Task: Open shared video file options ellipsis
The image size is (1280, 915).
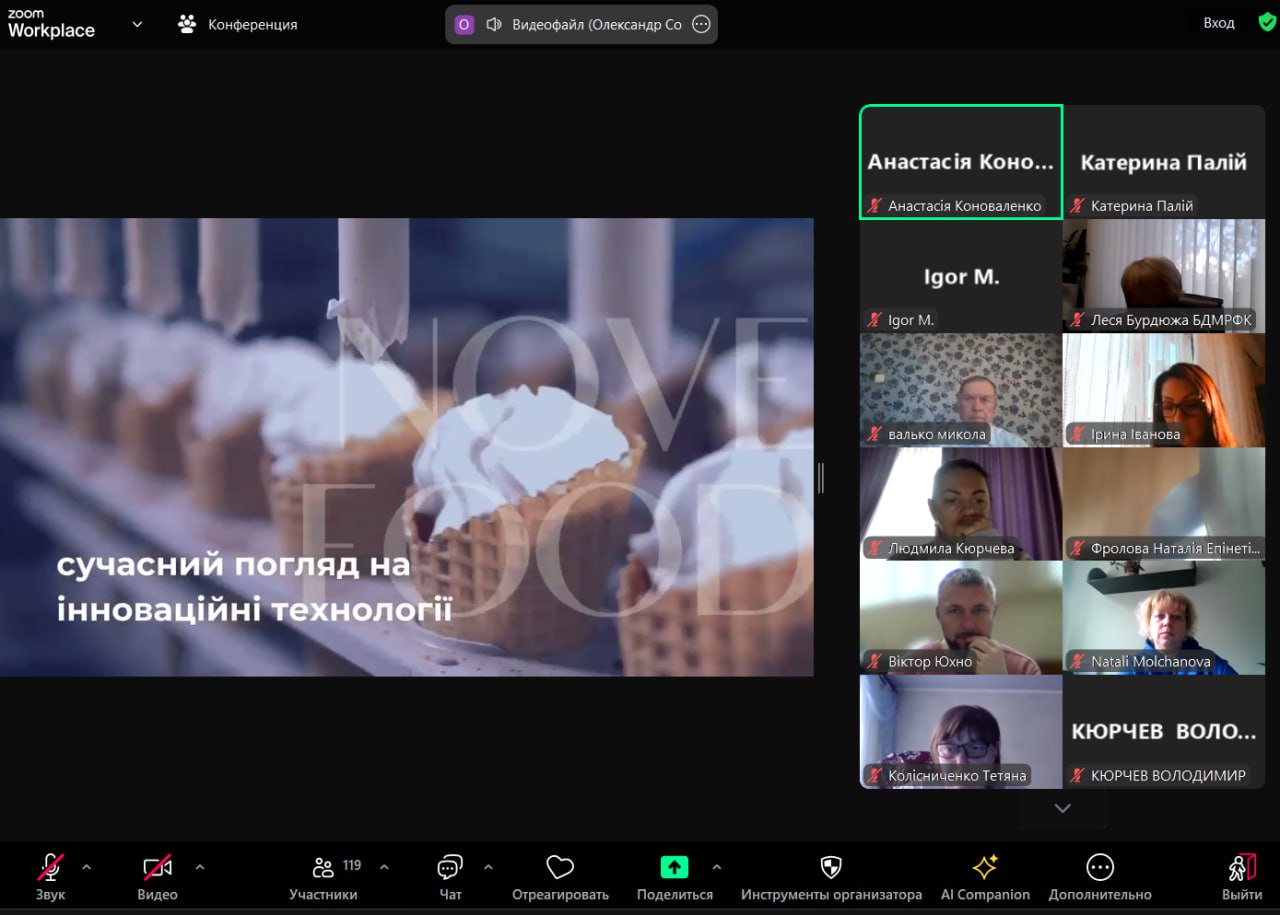Action: [701, 25]
